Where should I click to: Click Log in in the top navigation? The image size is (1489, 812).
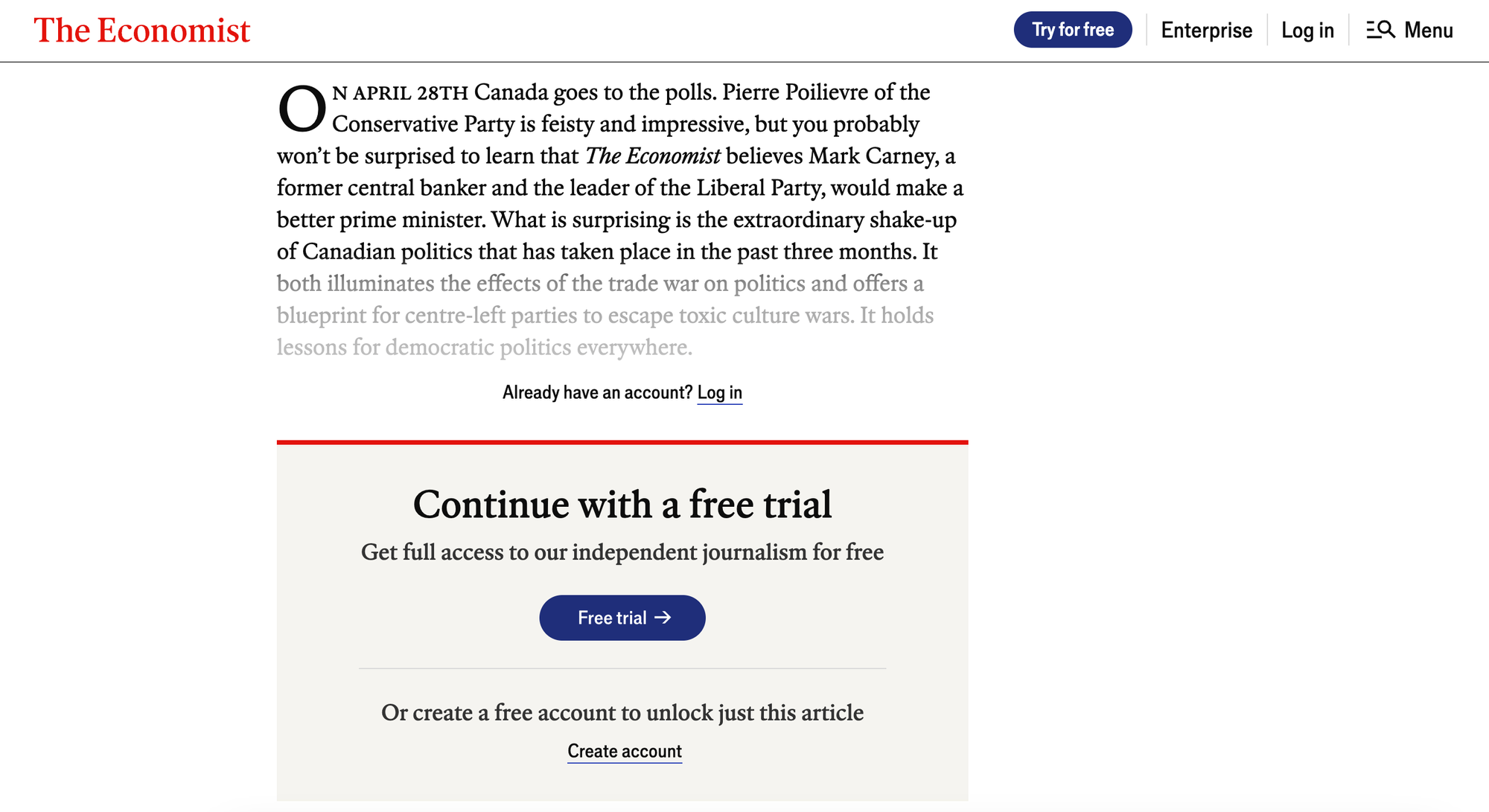(1307, 31)
